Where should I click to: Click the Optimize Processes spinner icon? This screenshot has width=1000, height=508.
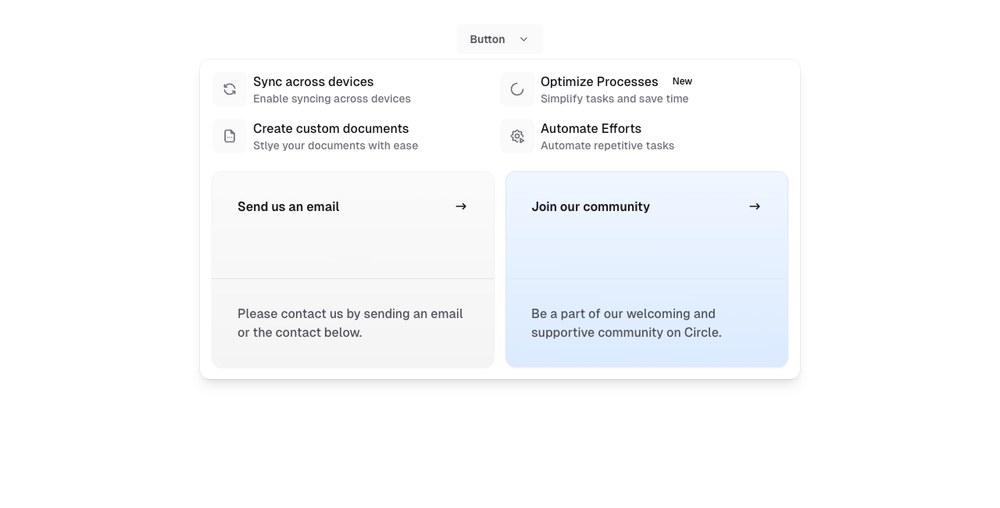[517, 89]
